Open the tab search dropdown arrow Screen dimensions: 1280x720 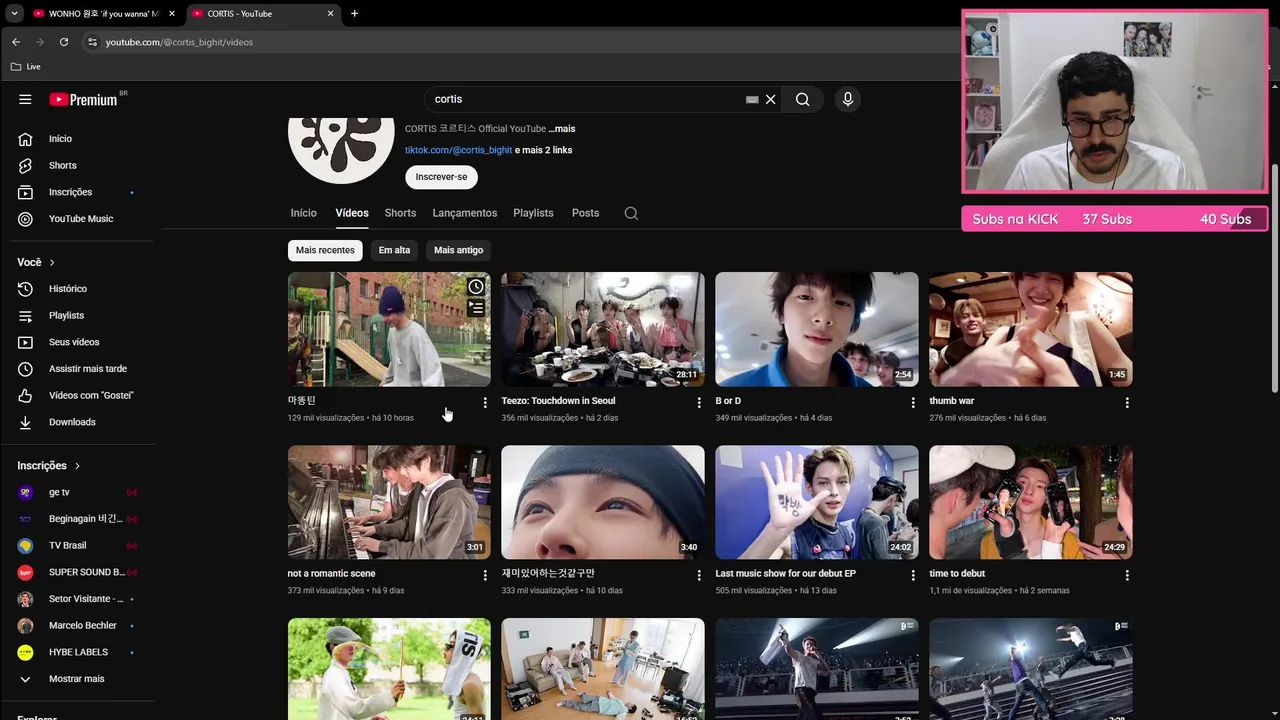pyautogui.click(x=14, y=14)
